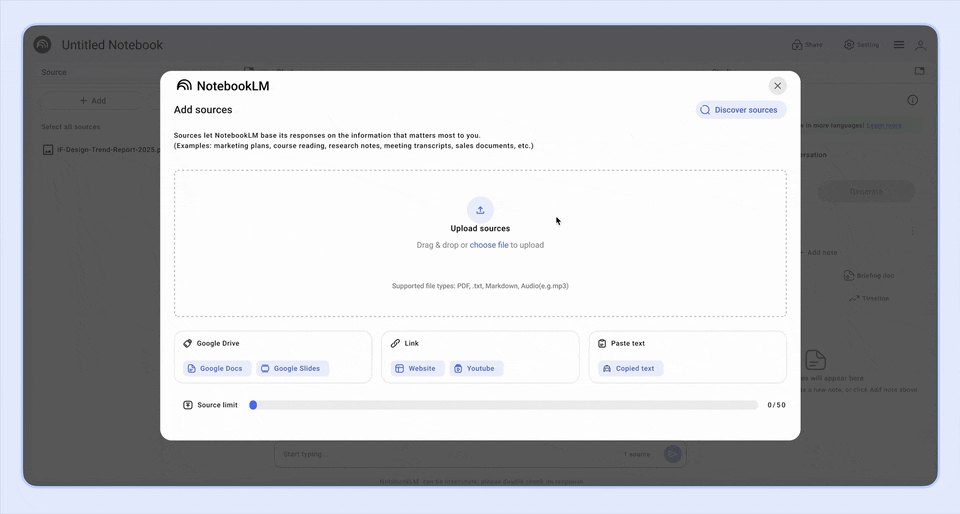This screenshot has height=514, width=960.
Task: Click the Add source button in sidebar
Action: [x=93, y=101]
